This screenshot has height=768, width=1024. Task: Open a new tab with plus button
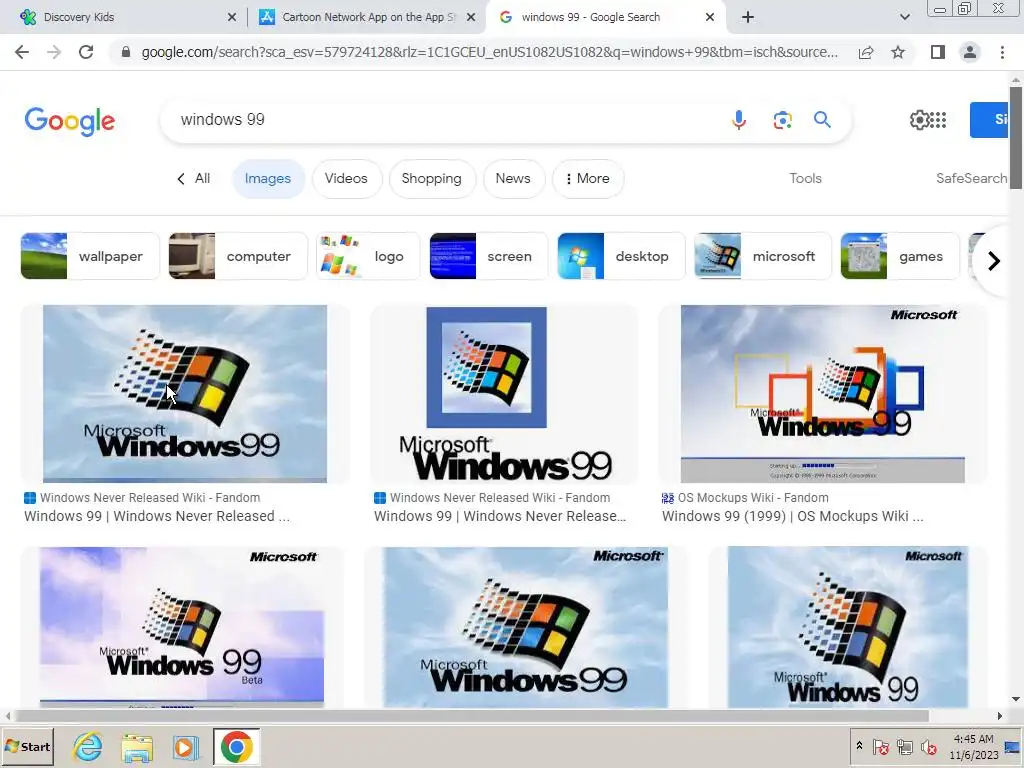coord(748,18)
